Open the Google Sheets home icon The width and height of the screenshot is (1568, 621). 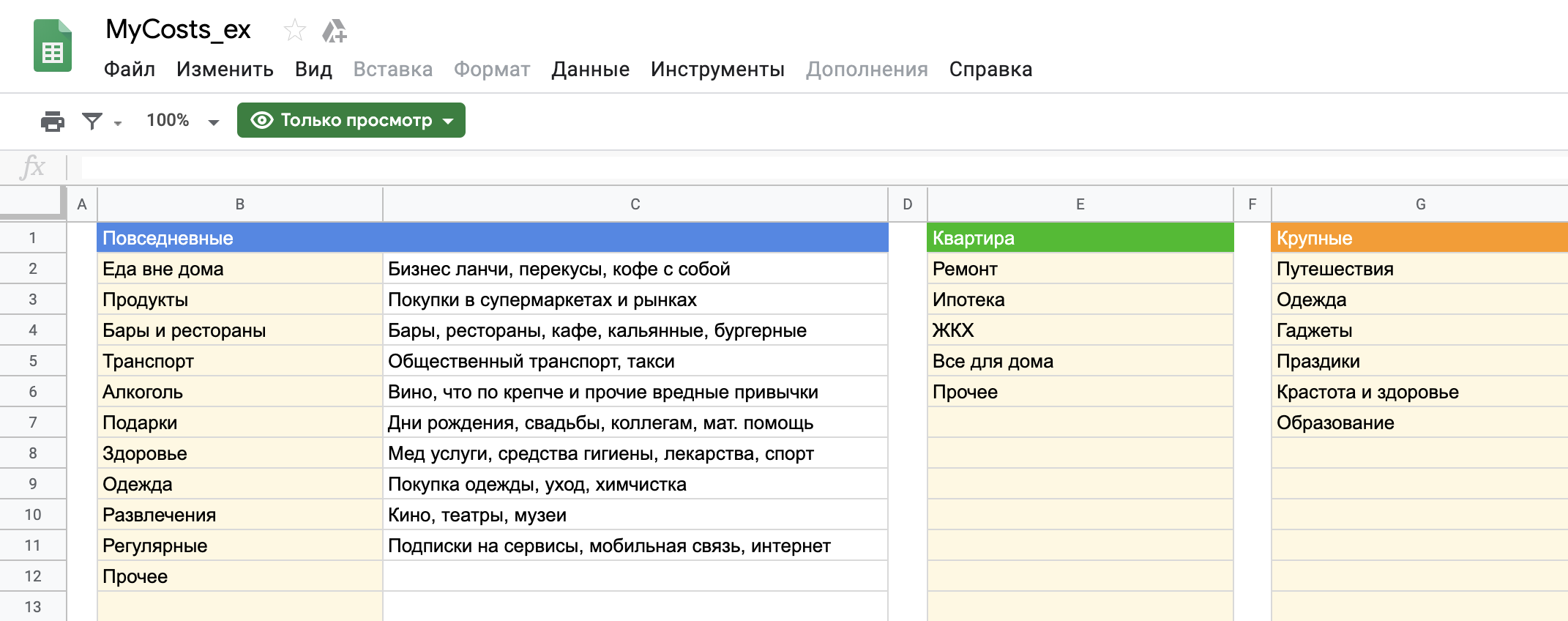[x=53, y=46]
